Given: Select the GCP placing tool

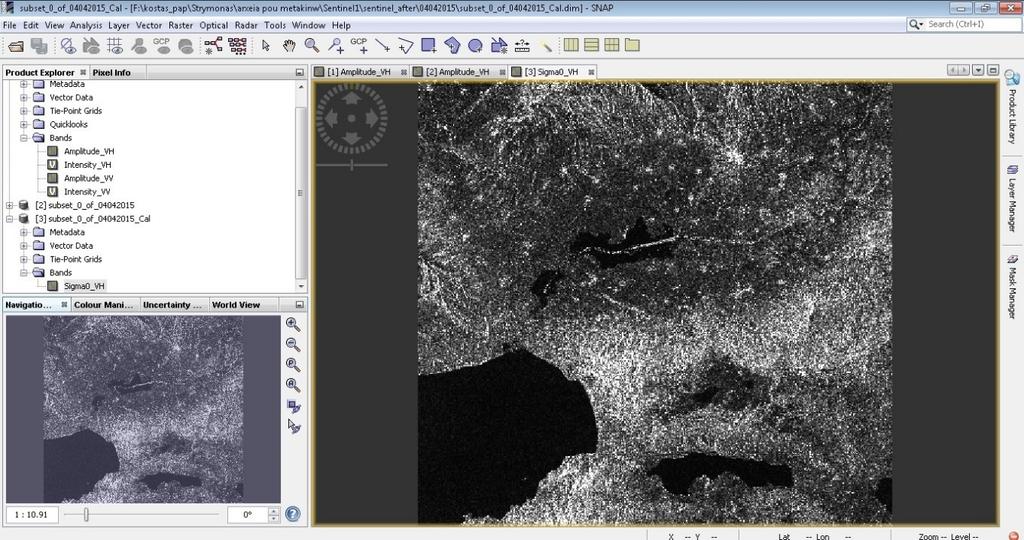Looking at the screenshot, I should (359, 44).
